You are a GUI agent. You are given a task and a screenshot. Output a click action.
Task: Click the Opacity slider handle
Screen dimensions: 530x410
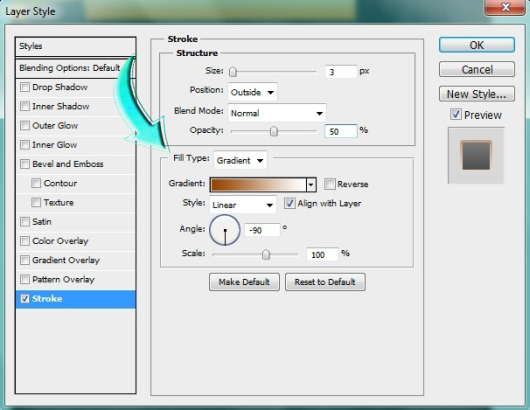pyautogui.click(x=274, y=131)
